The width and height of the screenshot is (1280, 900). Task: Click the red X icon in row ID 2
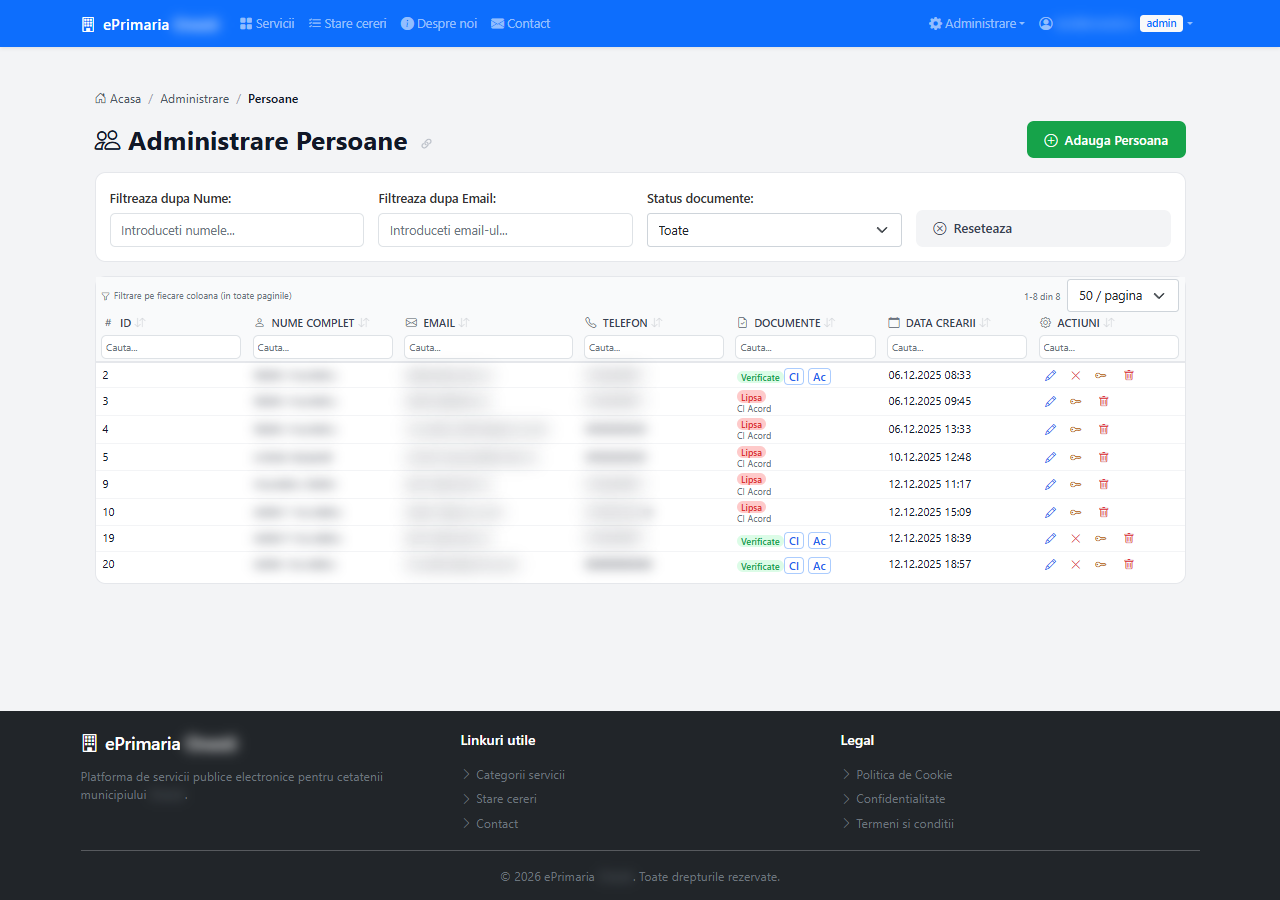(x=1076, y=375)
